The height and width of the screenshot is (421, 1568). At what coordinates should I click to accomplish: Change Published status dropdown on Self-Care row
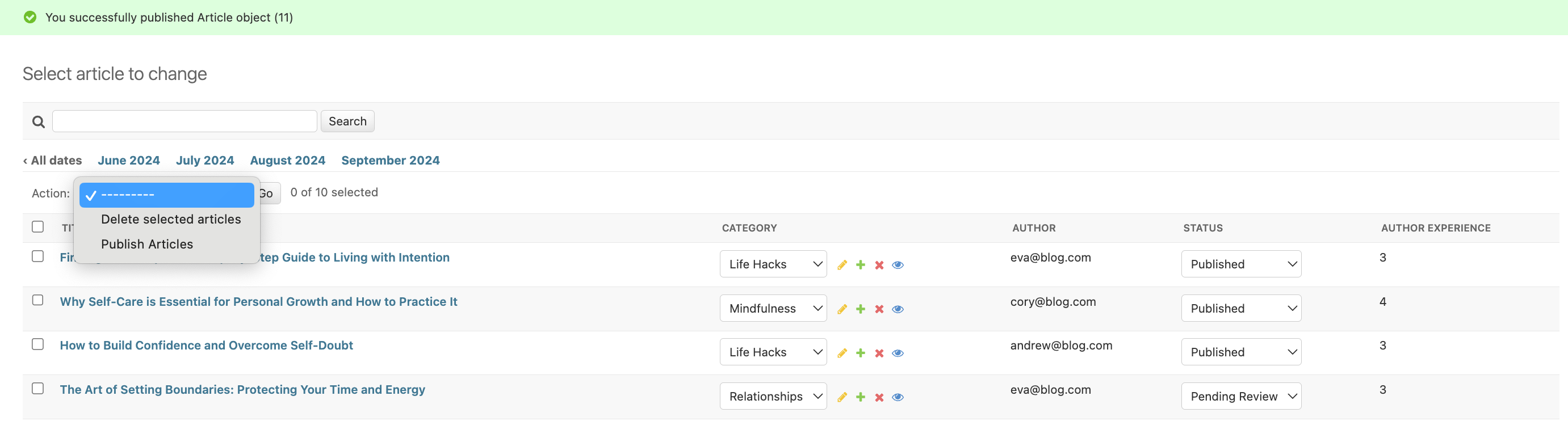(1240, 308)
